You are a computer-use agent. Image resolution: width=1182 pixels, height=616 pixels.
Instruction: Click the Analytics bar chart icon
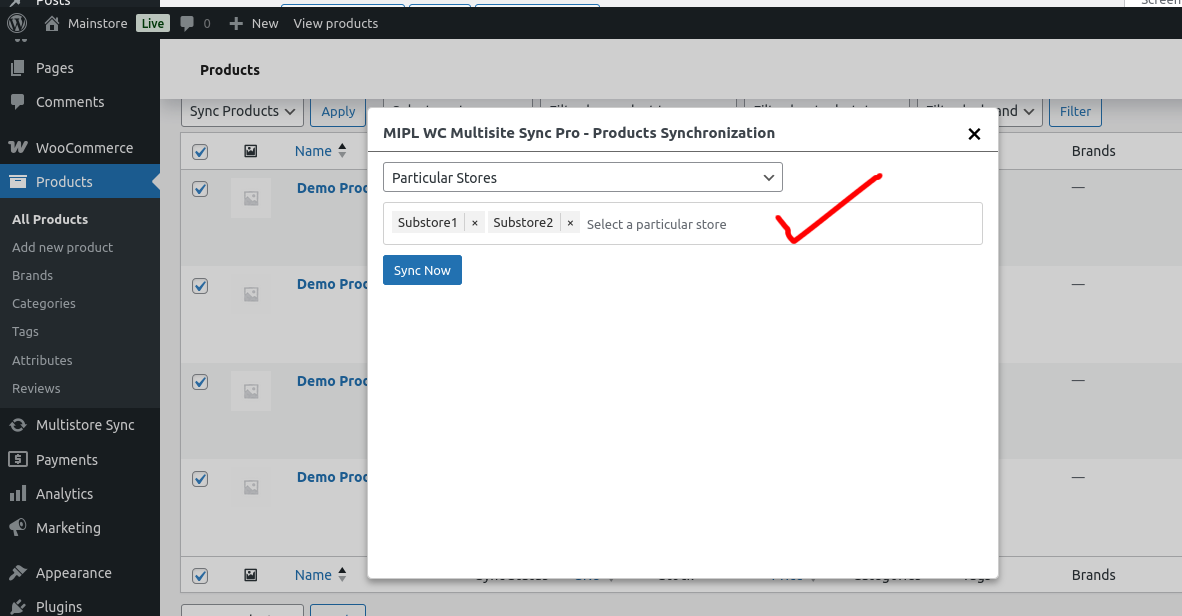18,494
